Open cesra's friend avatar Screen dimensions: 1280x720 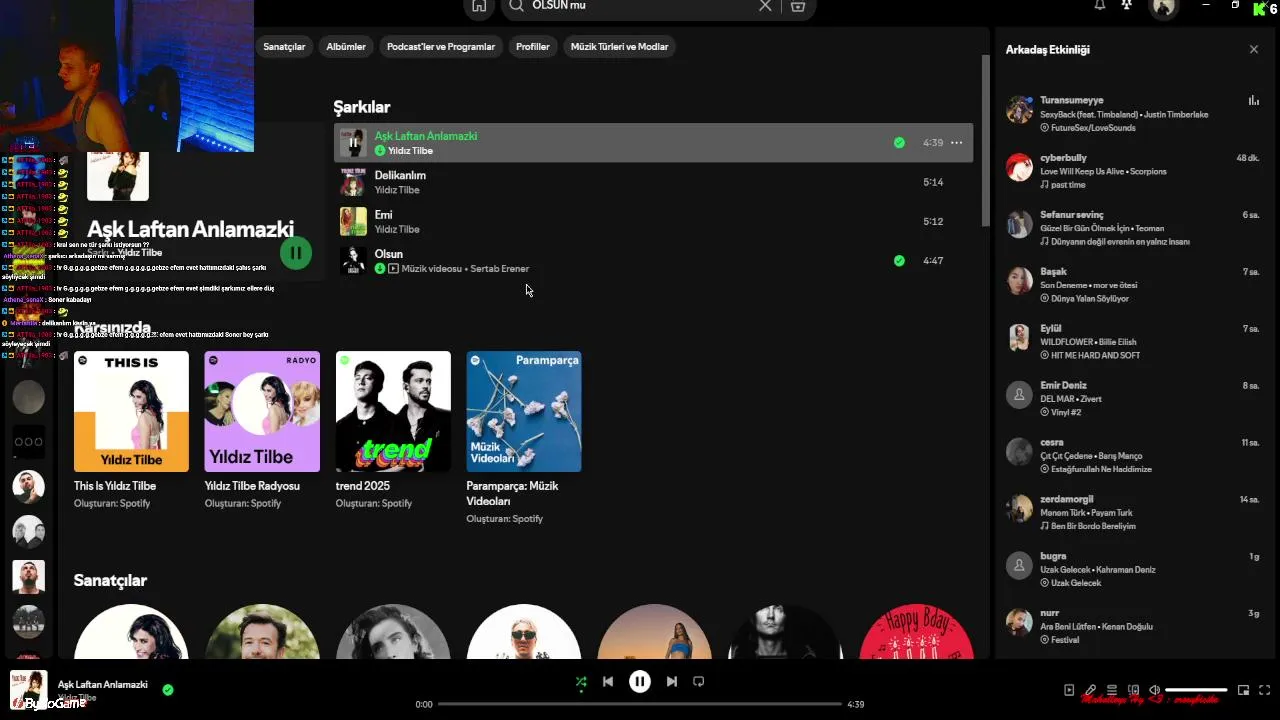pyautogui.click(x=1019, y=452)
